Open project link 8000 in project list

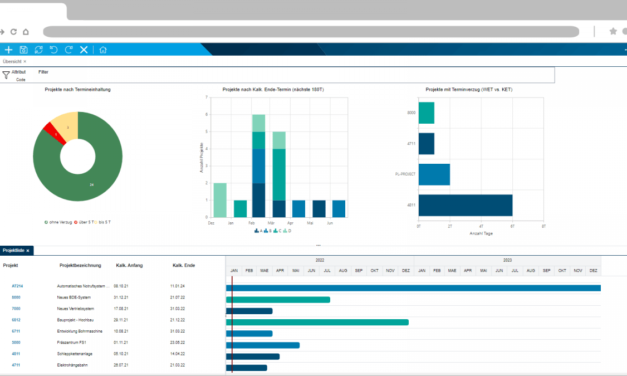pos(16,297)
